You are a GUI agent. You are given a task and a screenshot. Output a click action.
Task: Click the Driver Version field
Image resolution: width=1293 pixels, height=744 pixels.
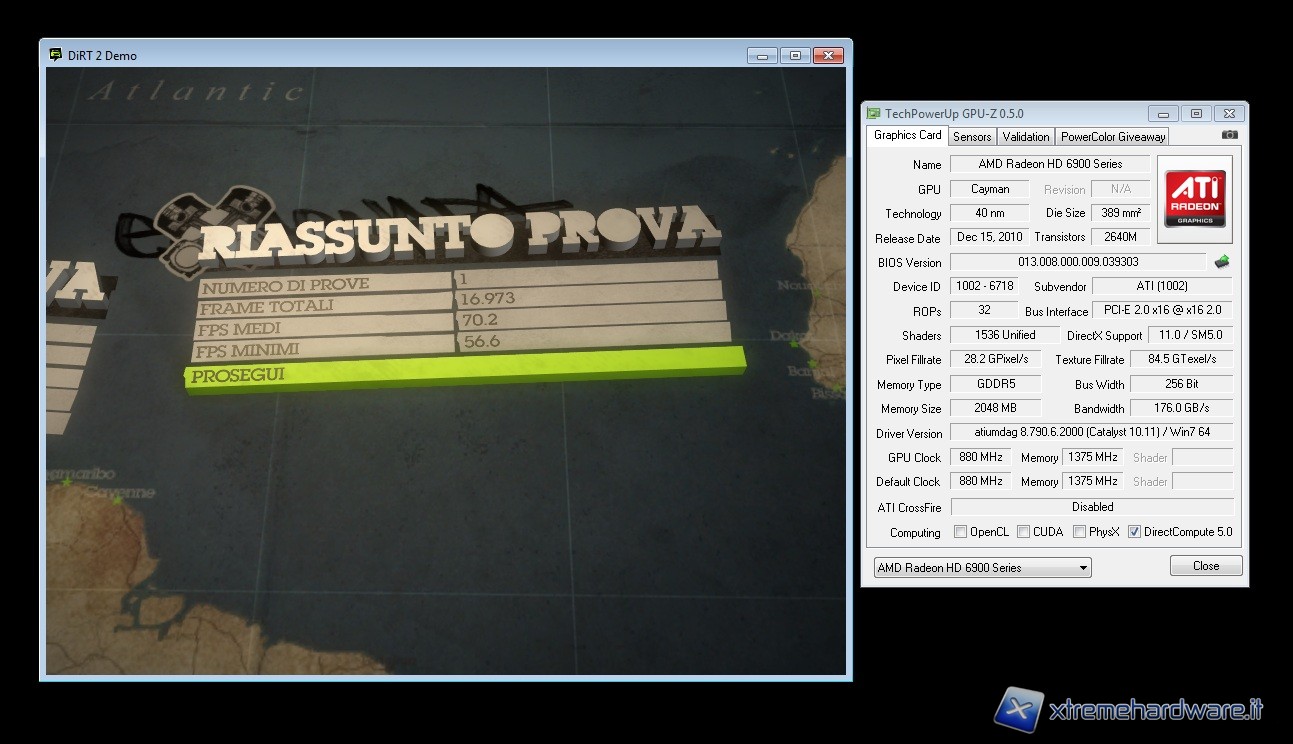click(x=1090, y=433)
